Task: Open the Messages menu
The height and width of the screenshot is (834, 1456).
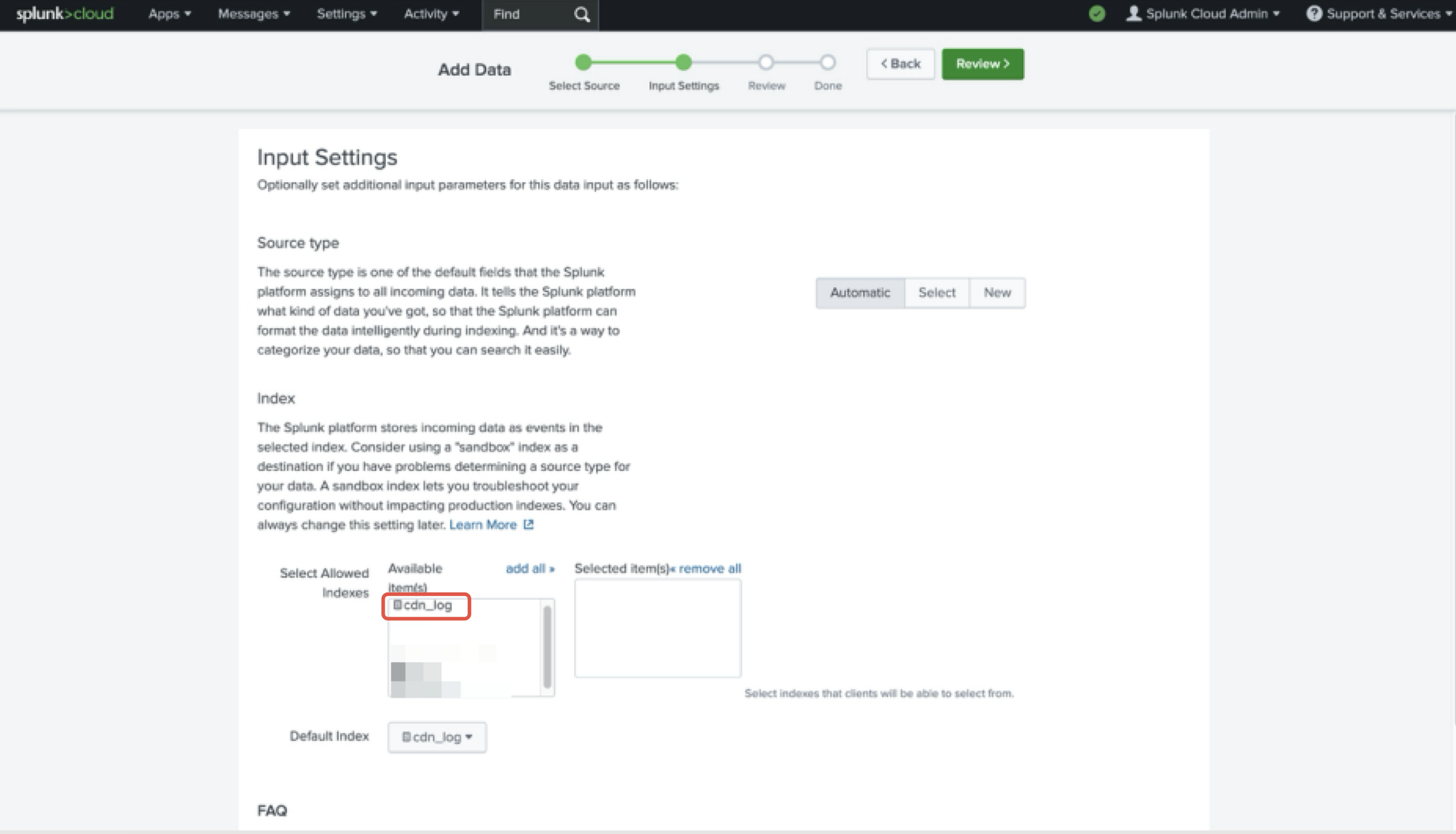Action: click(253, 14)
